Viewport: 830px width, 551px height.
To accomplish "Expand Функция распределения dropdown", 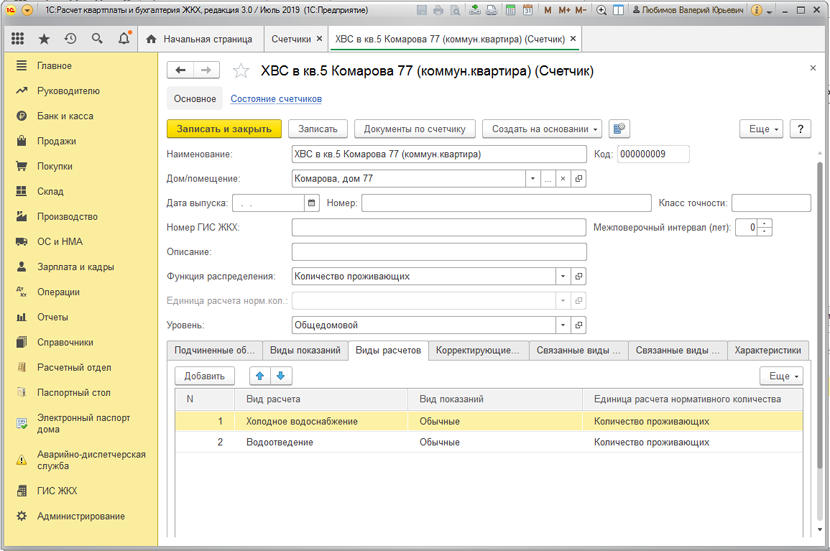I will click(562, 276).
